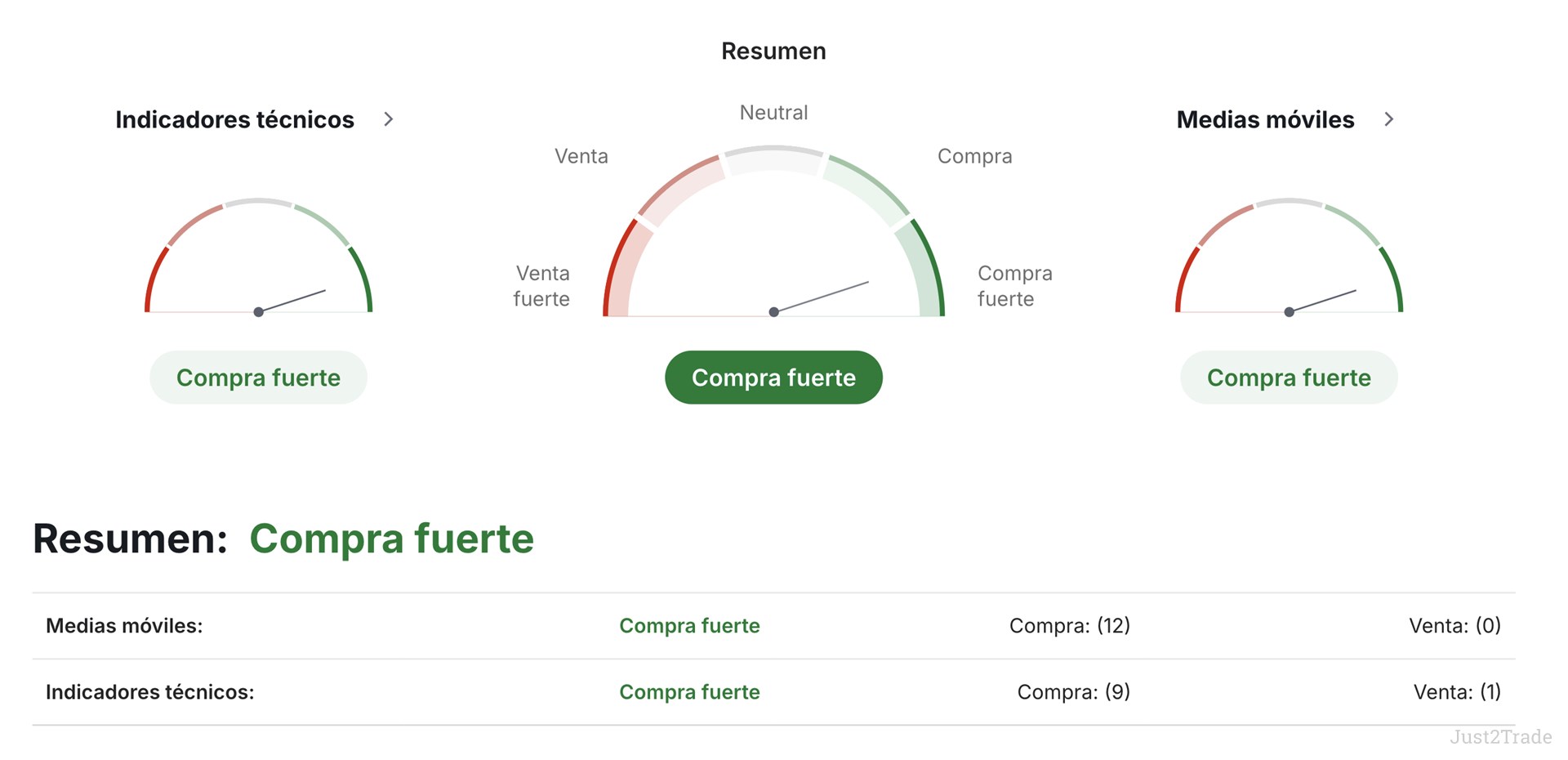Click the Resumen title at the top
The width and height of the screenshot is (1568, 760).
coord(773,51)
